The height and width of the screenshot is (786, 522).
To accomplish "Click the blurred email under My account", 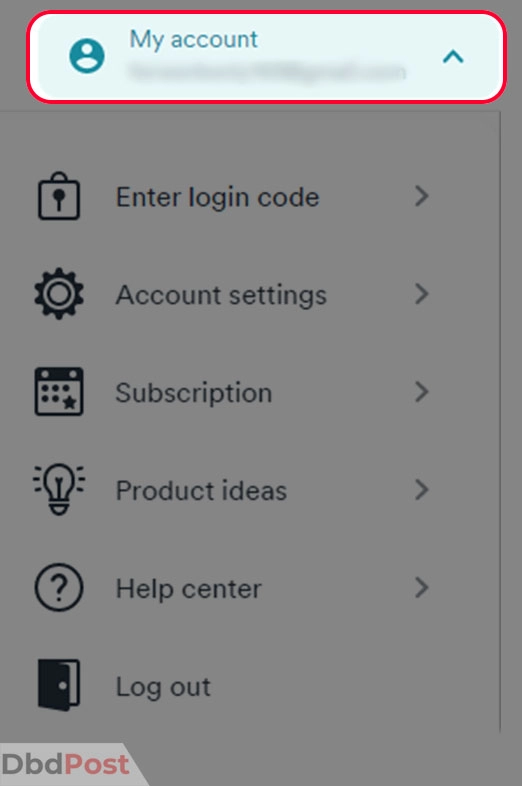I will tap(267, 72).
